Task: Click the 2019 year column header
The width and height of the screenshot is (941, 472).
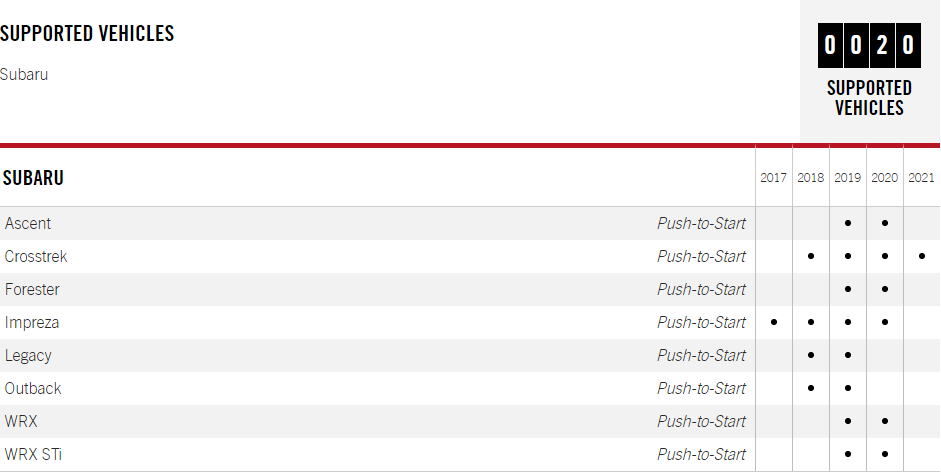Action: tap(848, 178)
